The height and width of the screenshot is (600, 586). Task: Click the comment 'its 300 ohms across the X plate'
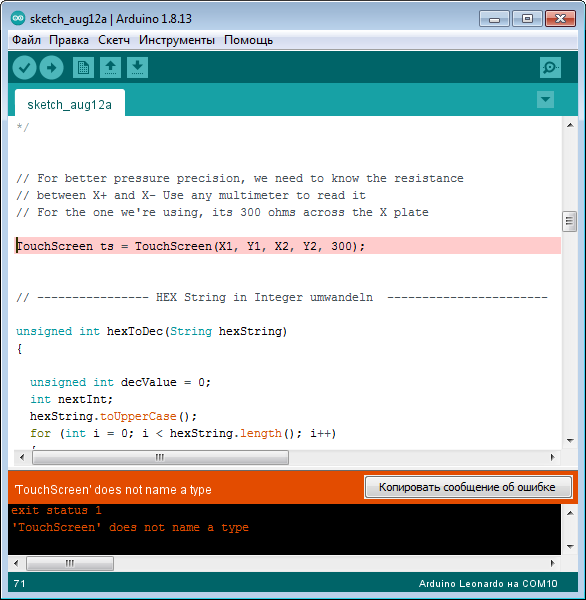pos(320,212)
